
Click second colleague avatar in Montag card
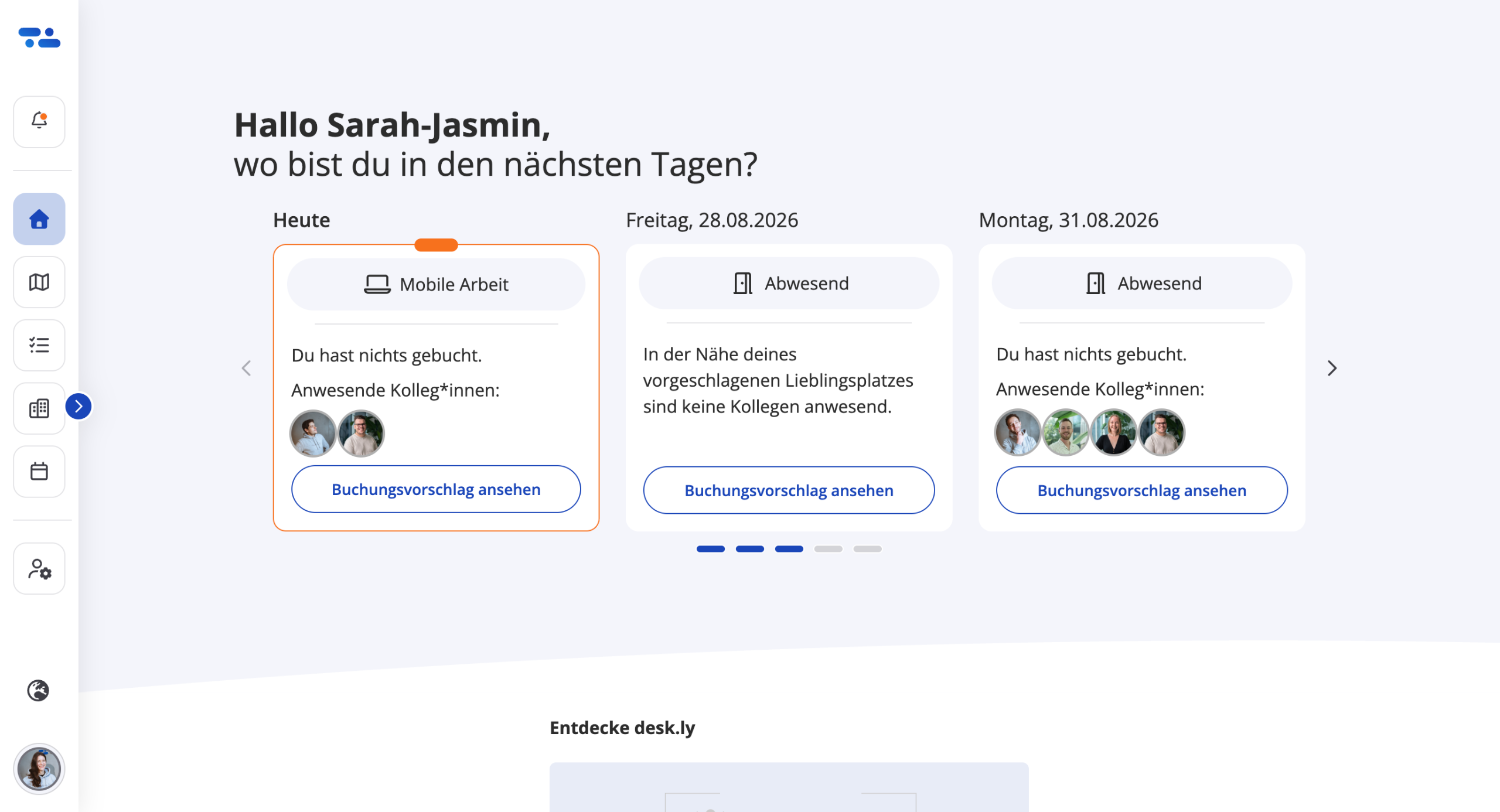pos(1066,432)
